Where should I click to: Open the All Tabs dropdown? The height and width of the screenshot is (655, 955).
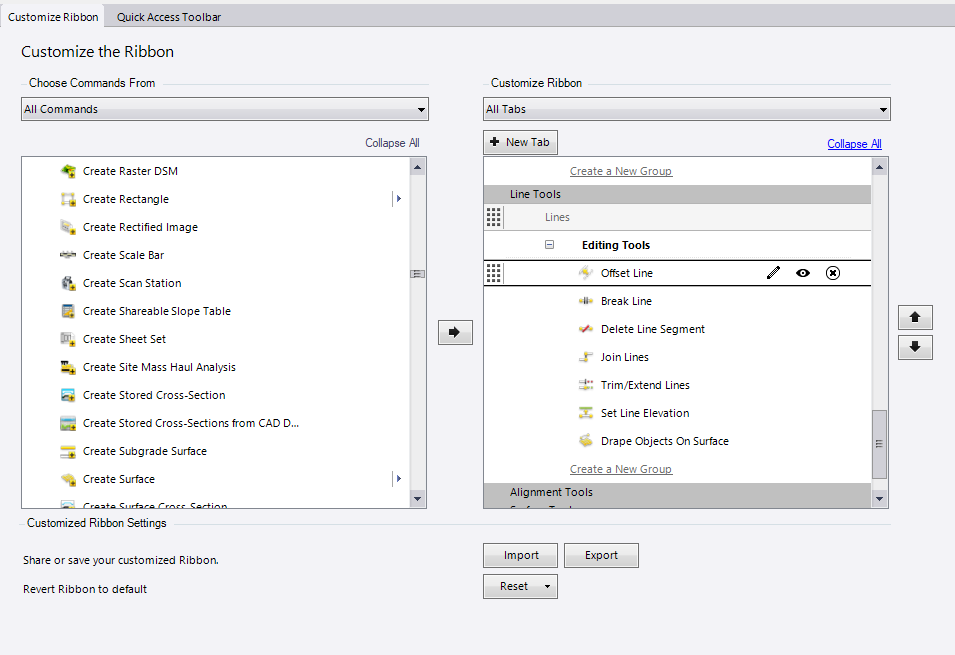[687, 109]
